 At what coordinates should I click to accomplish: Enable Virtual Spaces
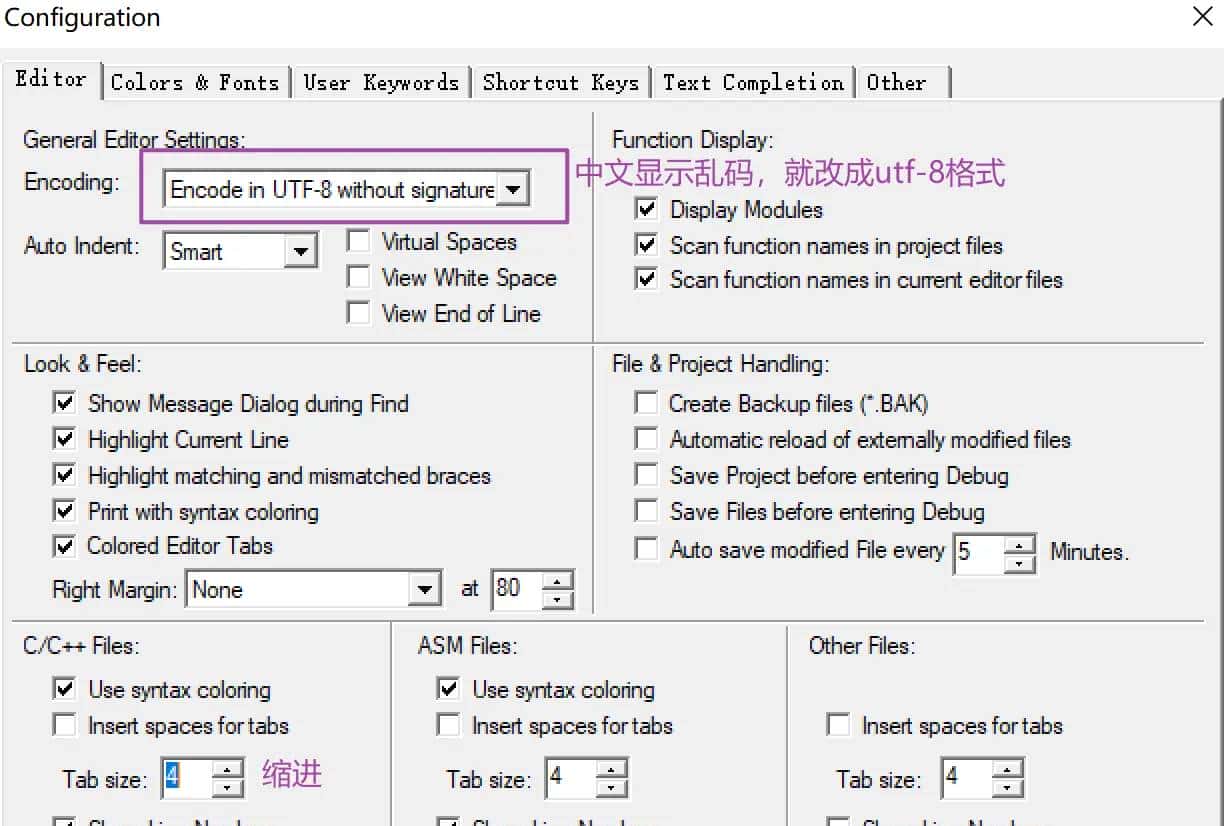click(x=358, y=240)
